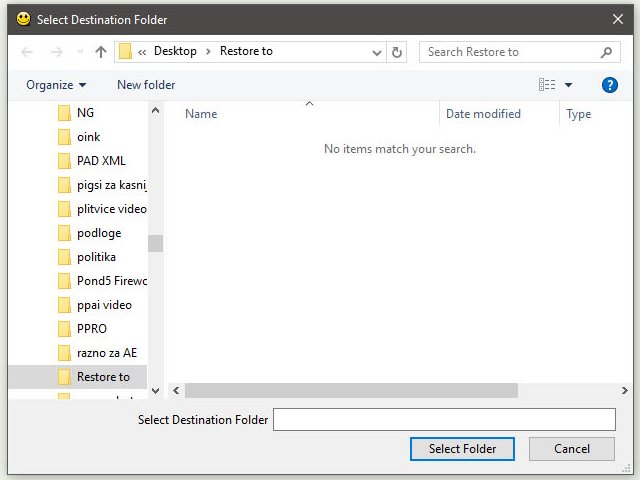The height and width of the screenshot is (480, 640).
Task: Click the Select Destination Folder text field
Action: click(444, 420)
